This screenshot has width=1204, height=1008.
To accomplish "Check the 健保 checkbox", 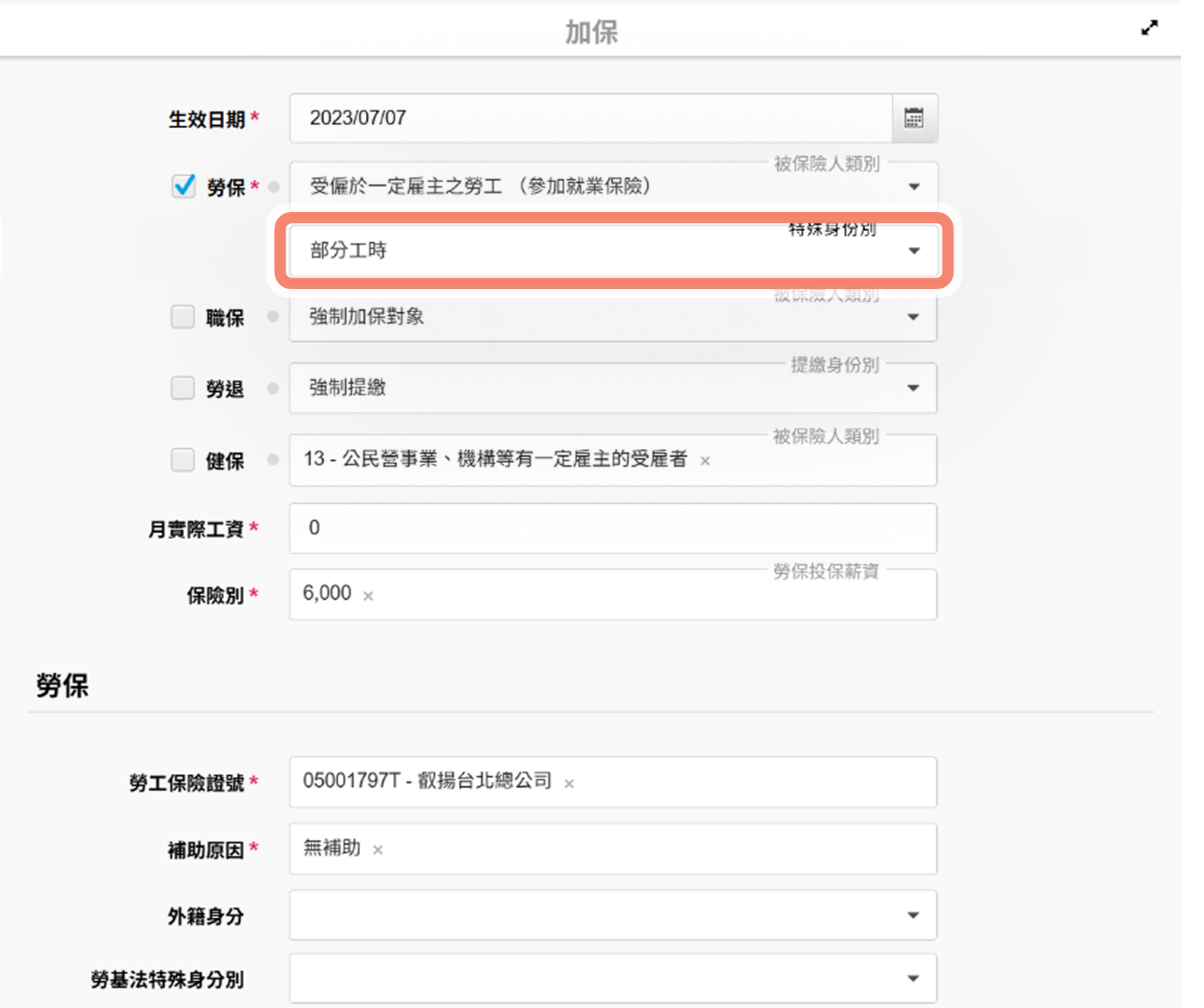I will tap(183, 460).
